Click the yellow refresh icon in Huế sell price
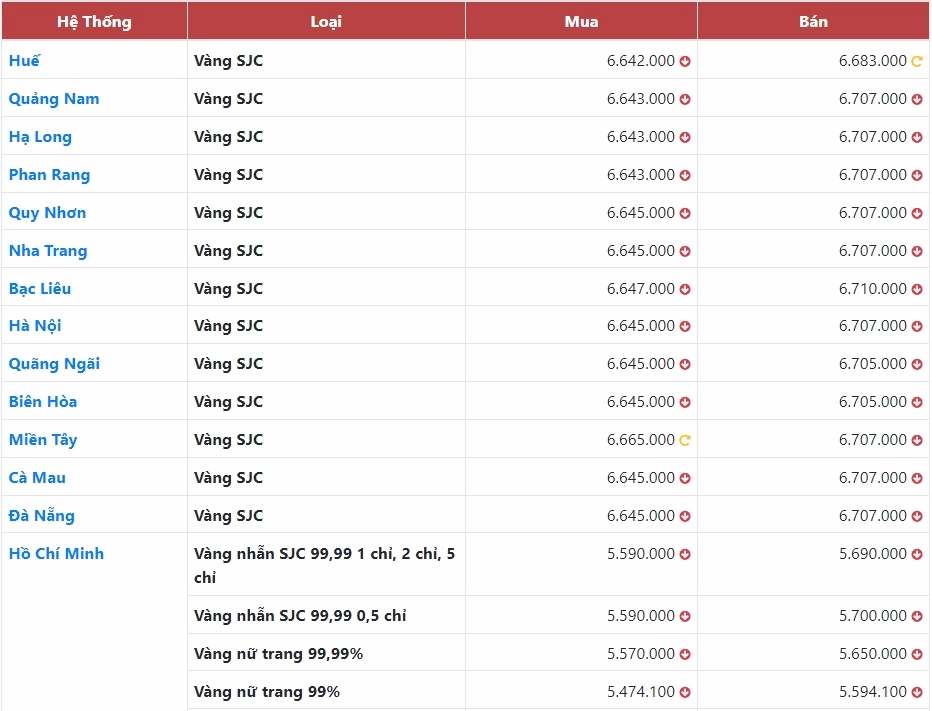 pyautogui.click(x=917, y=61)
